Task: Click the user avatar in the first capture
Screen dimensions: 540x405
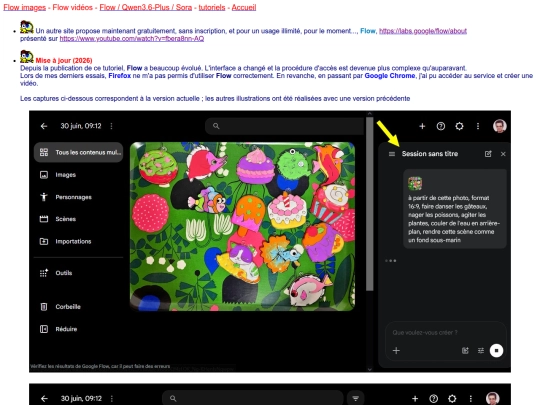Action: coord(500,126)
